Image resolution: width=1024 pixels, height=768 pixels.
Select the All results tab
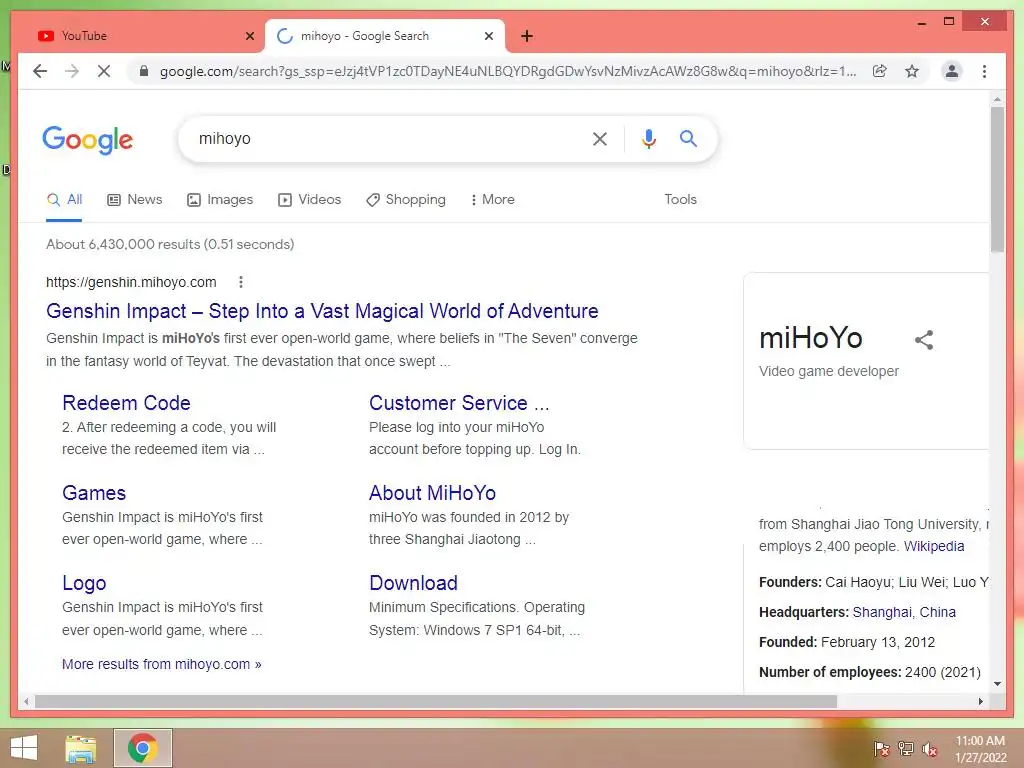(64, 200)
